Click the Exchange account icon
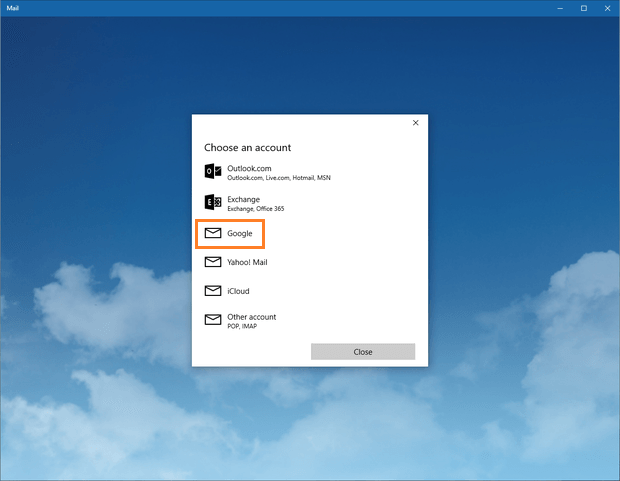The height and width of the screenshot is (481, 620). tap(213, 202)
